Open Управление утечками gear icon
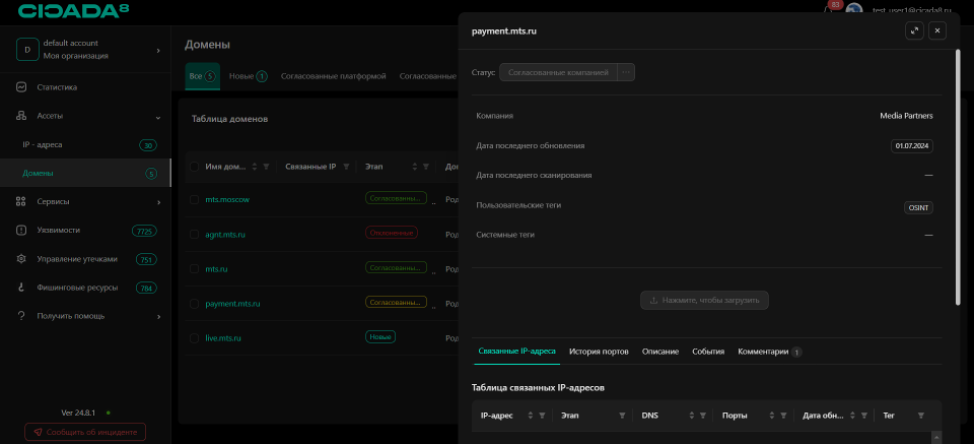The height and width of the screenshot is (445, 974). pos(21,259)
